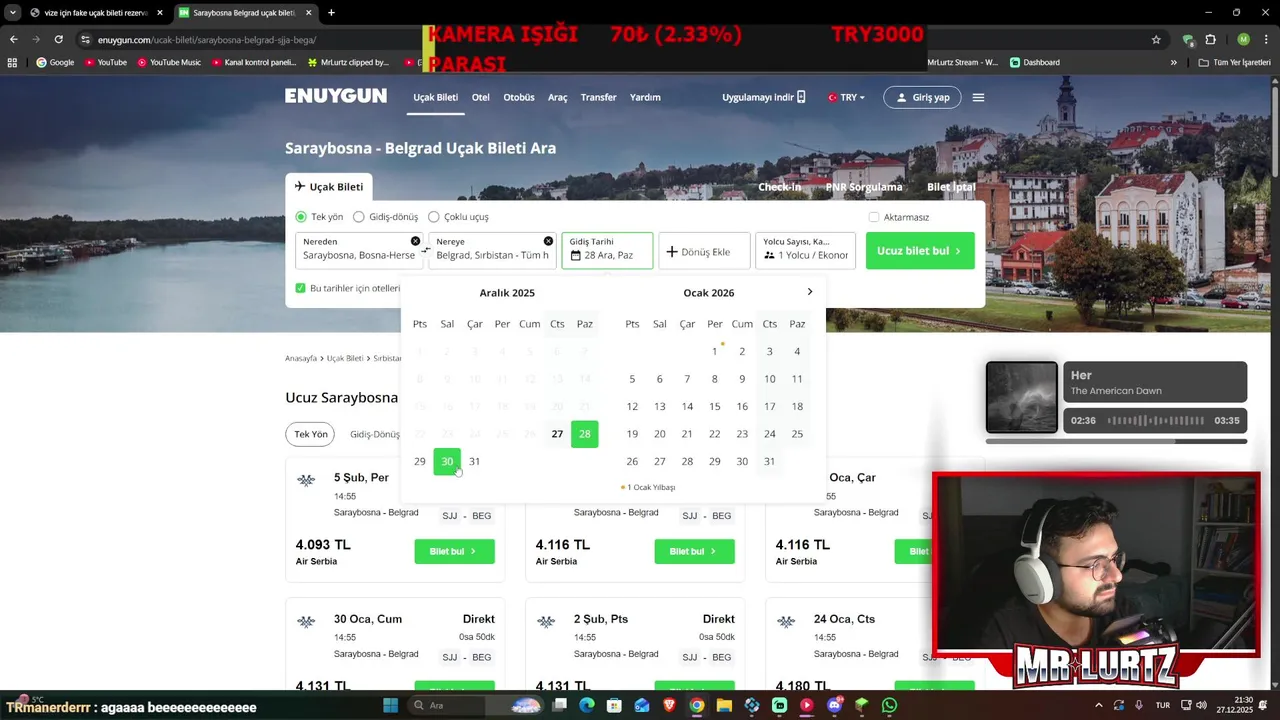Viewport: 1280px width, 720px height.
Task: Open the Otobüs nav item
Action: click(x=519, y=97)
